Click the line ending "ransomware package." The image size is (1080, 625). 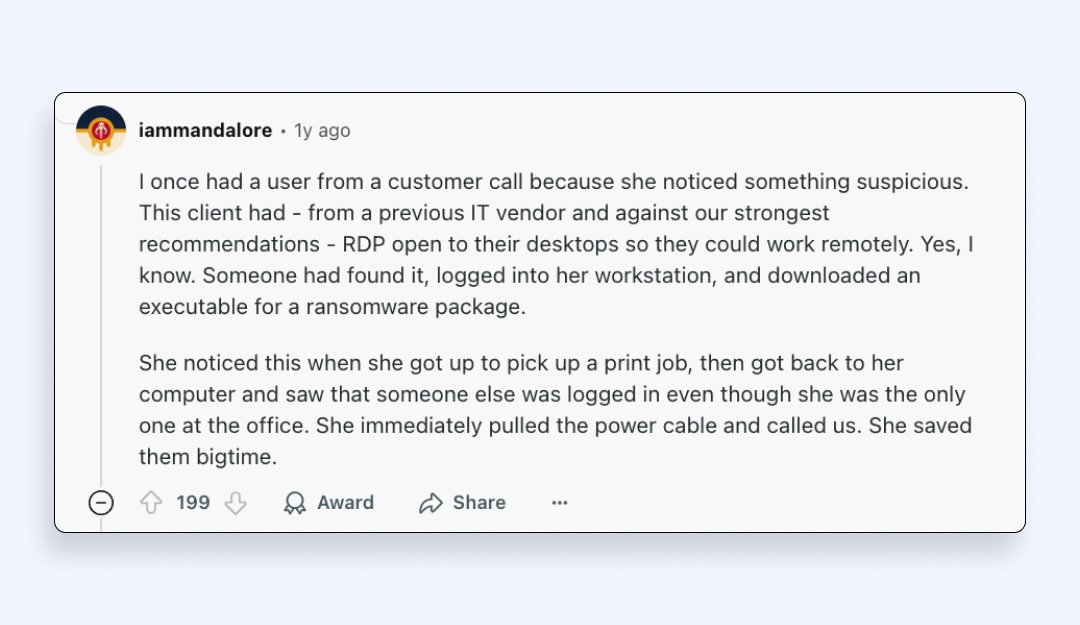tap(332, 307)
